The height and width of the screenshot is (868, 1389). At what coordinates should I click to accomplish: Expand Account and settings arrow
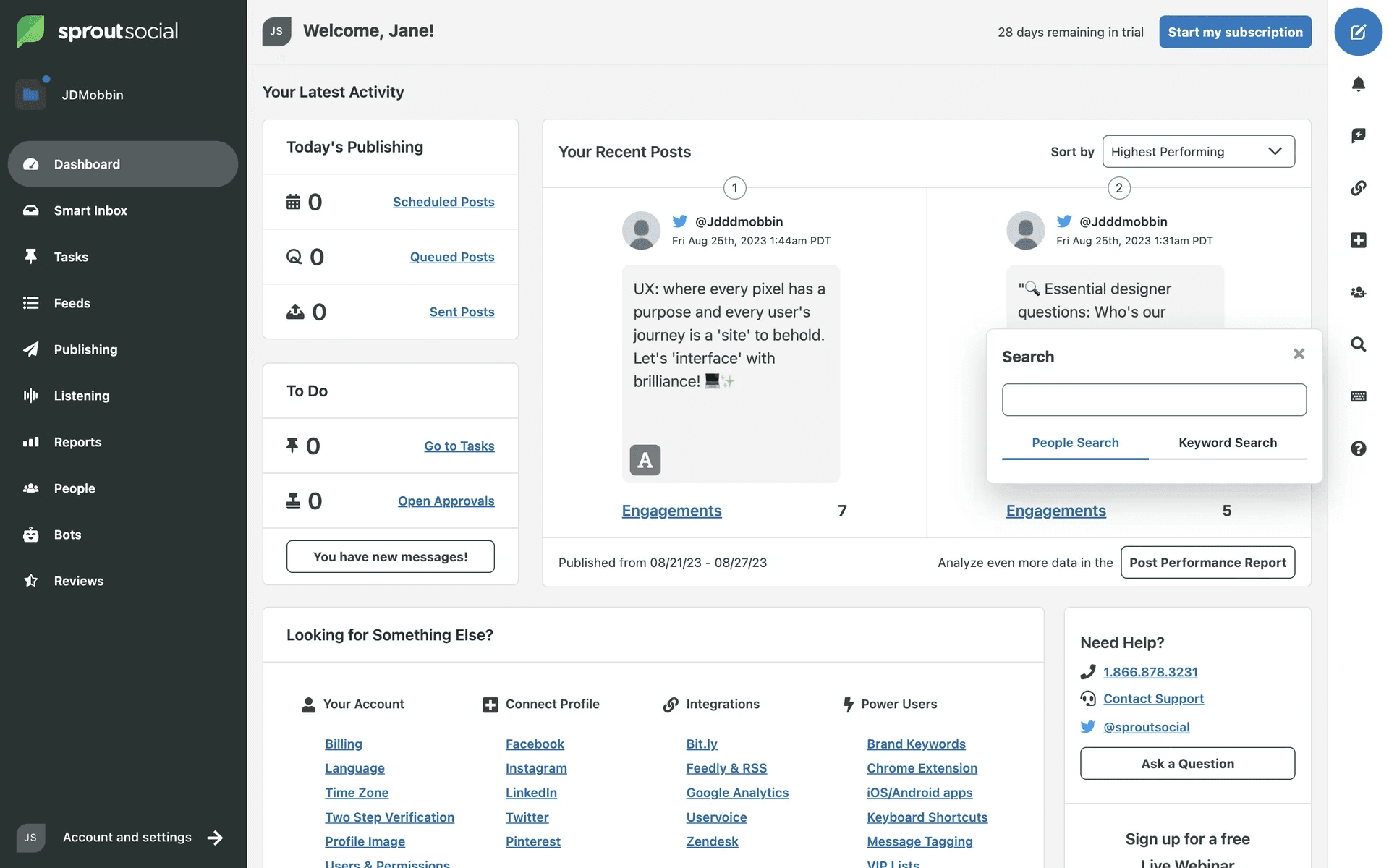tap(215, 838)
